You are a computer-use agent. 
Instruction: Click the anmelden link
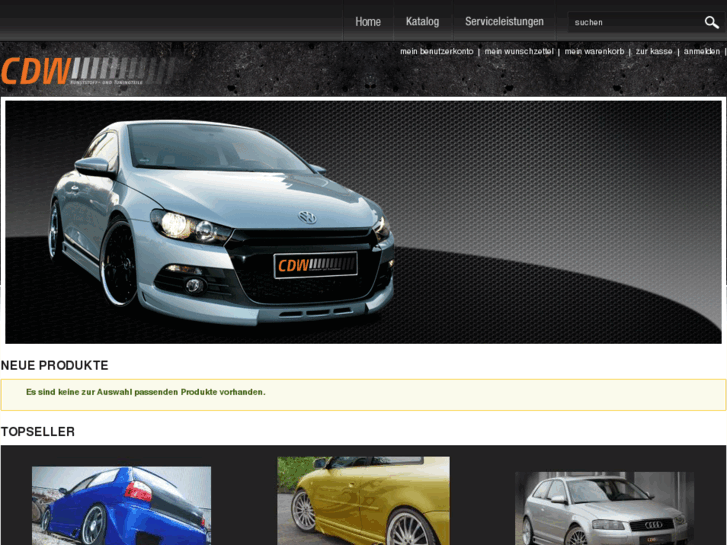click(x=701, y=51)
